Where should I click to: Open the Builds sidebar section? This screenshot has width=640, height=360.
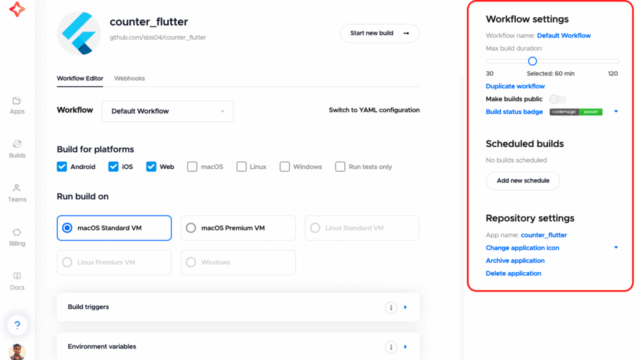[x=17, y=149]
